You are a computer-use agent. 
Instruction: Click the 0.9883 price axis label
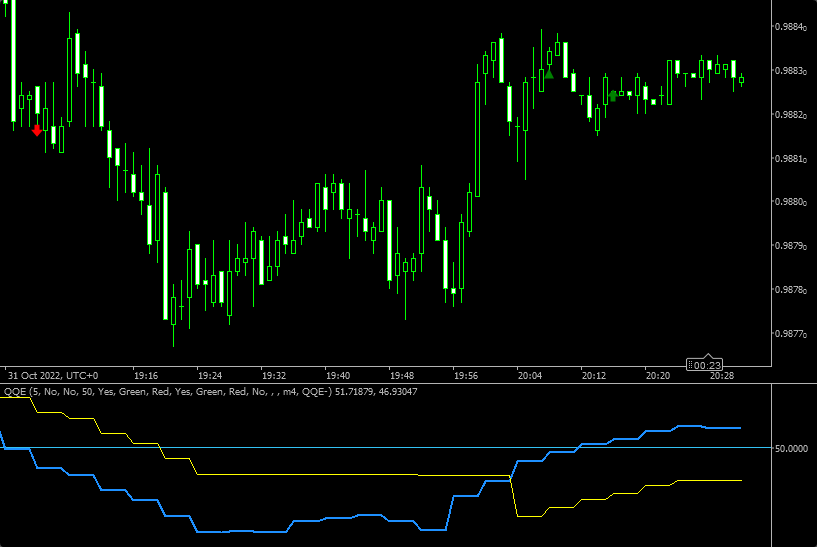click(x=793, y=71)
